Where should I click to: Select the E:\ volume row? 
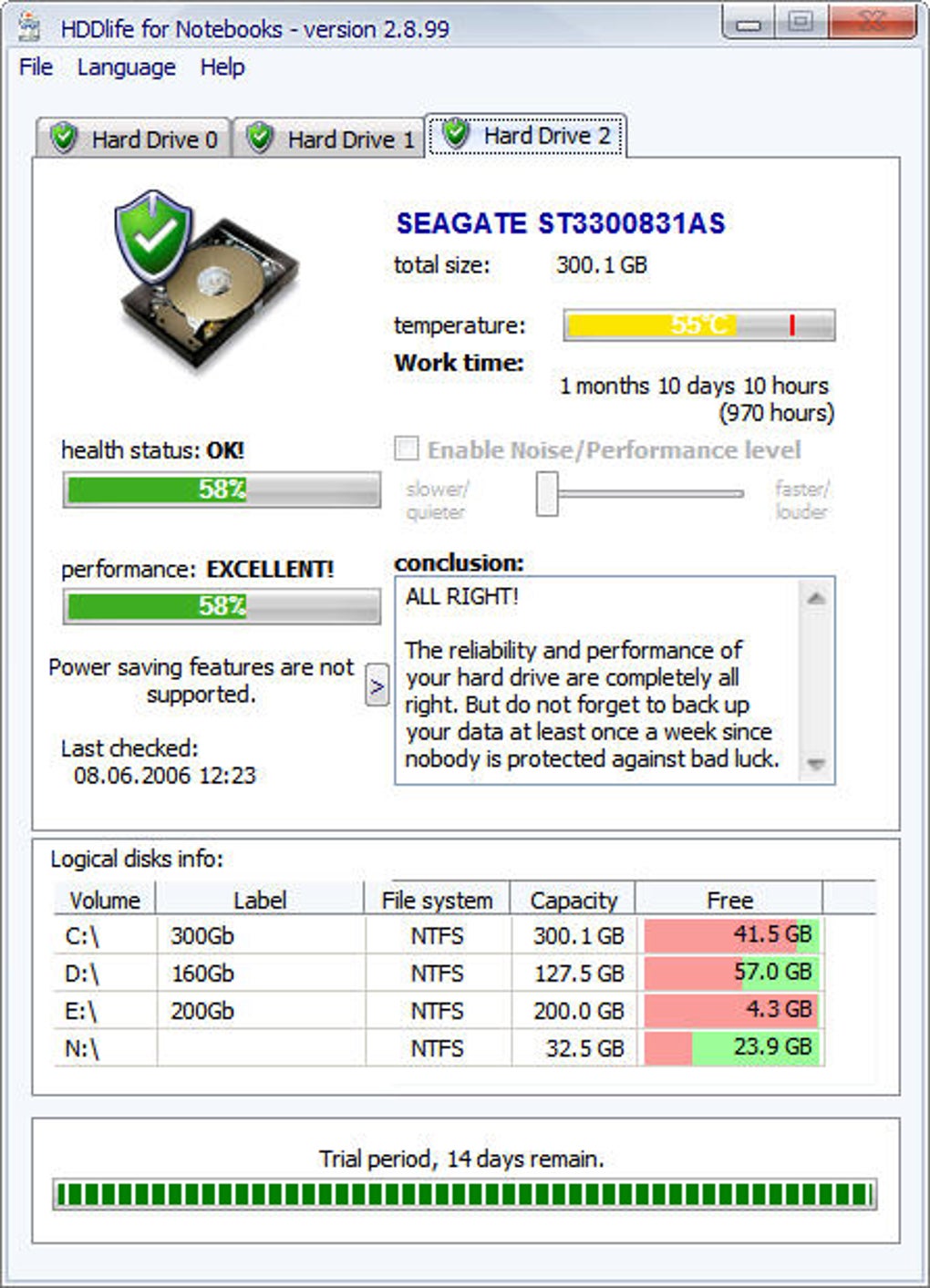click(439, 1010)
